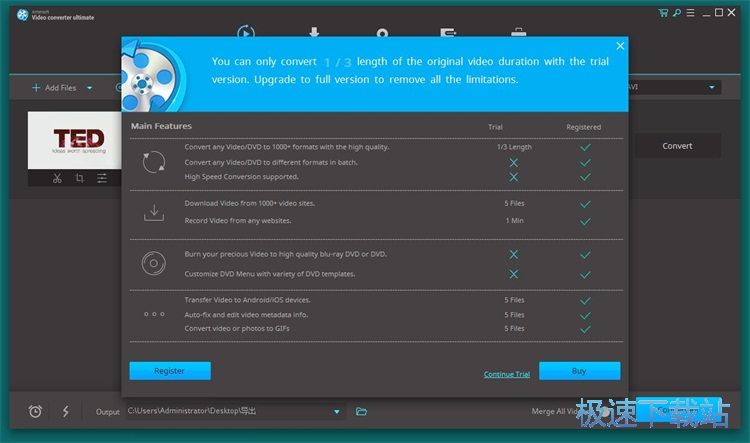750x443 pixels.
Task: Switch to the Download tab icon
Action: point(314,32)
